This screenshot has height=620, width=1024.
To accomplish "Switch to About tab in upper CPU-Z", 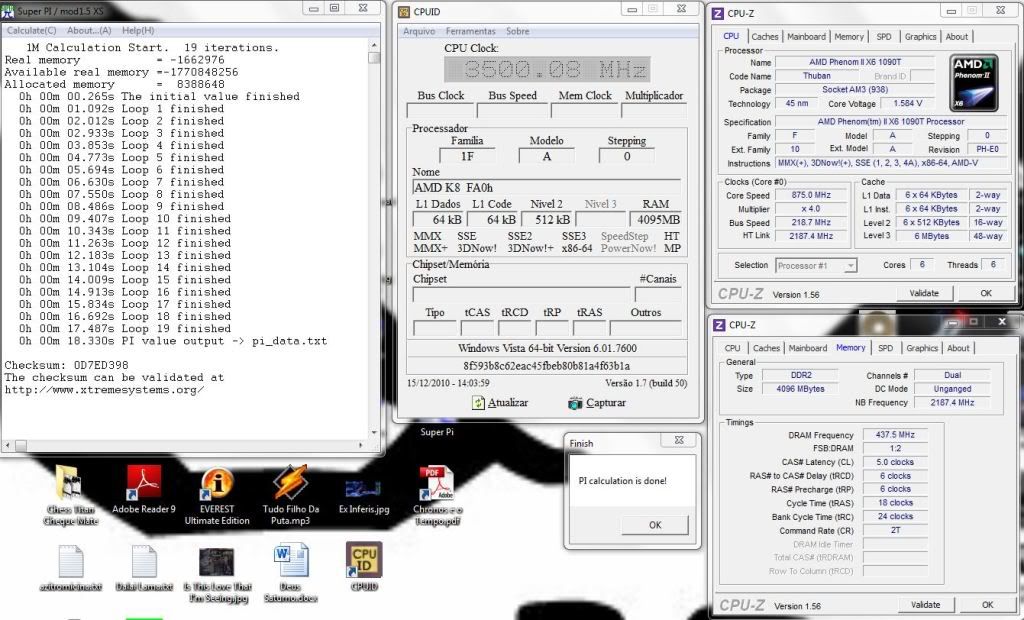I will coord(957,37).
